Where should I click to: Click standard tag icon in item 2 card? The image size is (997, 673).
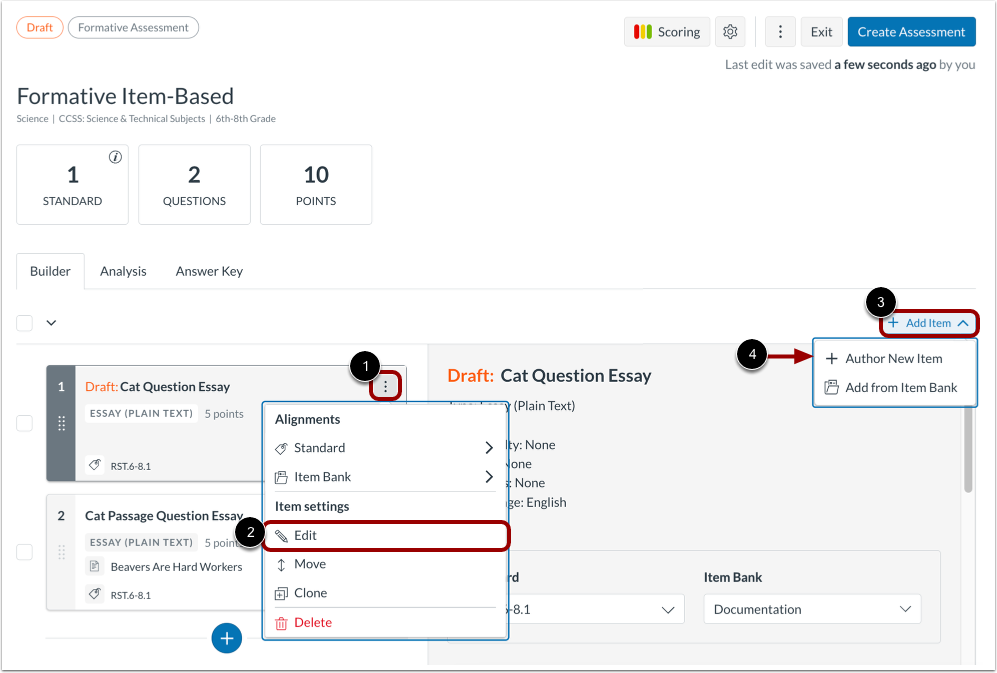click(x=95, y=594)
